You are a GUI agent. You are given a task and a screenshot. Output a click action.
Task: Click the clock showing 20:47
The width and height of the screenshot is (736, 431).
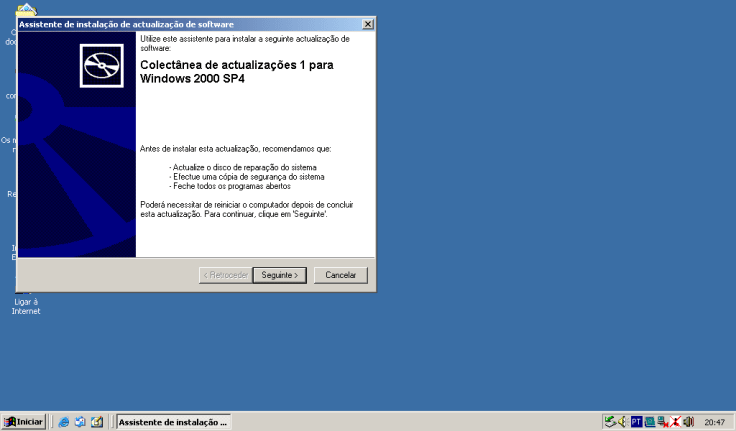pos(714,422)
